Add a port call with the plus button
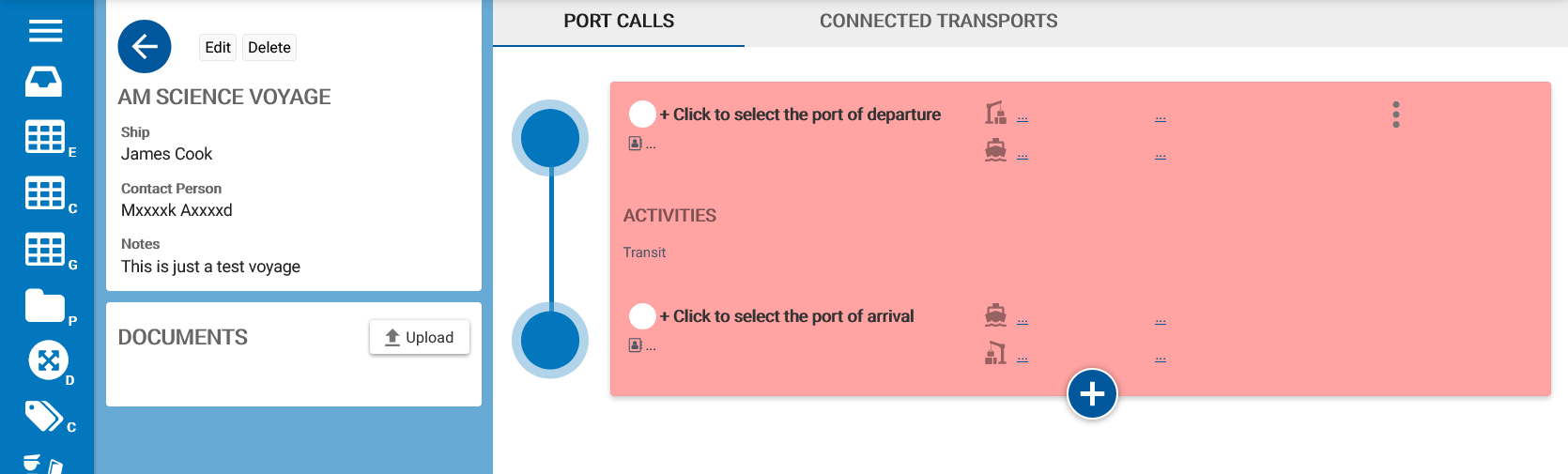1568x474 pixels. pyautogui.click(x=1092, y=394)
